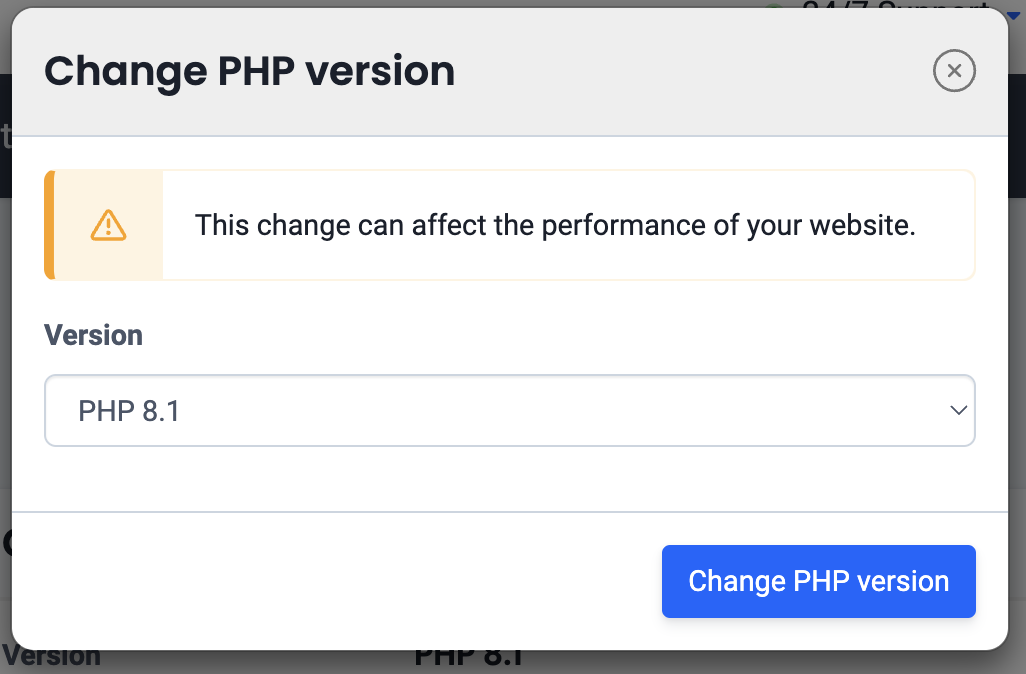Click the chevron arrow in the Version select
The image size is (1026, 674).
coord(958,410)
